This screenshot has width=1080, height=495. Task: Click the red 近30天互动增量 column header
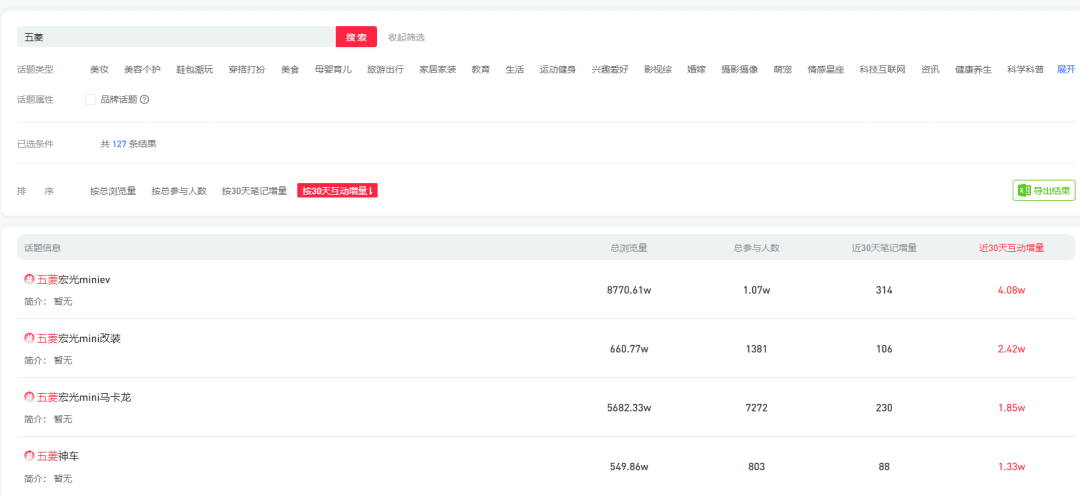1012,248
